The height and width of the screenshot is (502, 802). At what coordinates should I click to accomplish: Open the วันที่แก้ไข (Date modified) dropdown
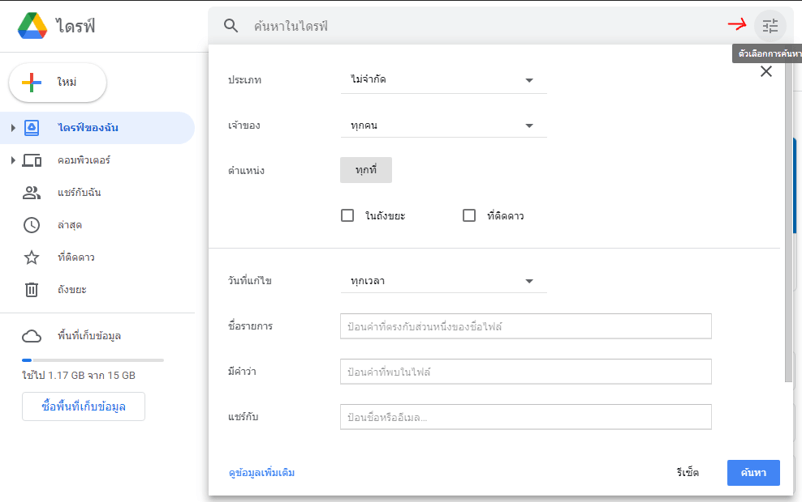tap(443, 281)
